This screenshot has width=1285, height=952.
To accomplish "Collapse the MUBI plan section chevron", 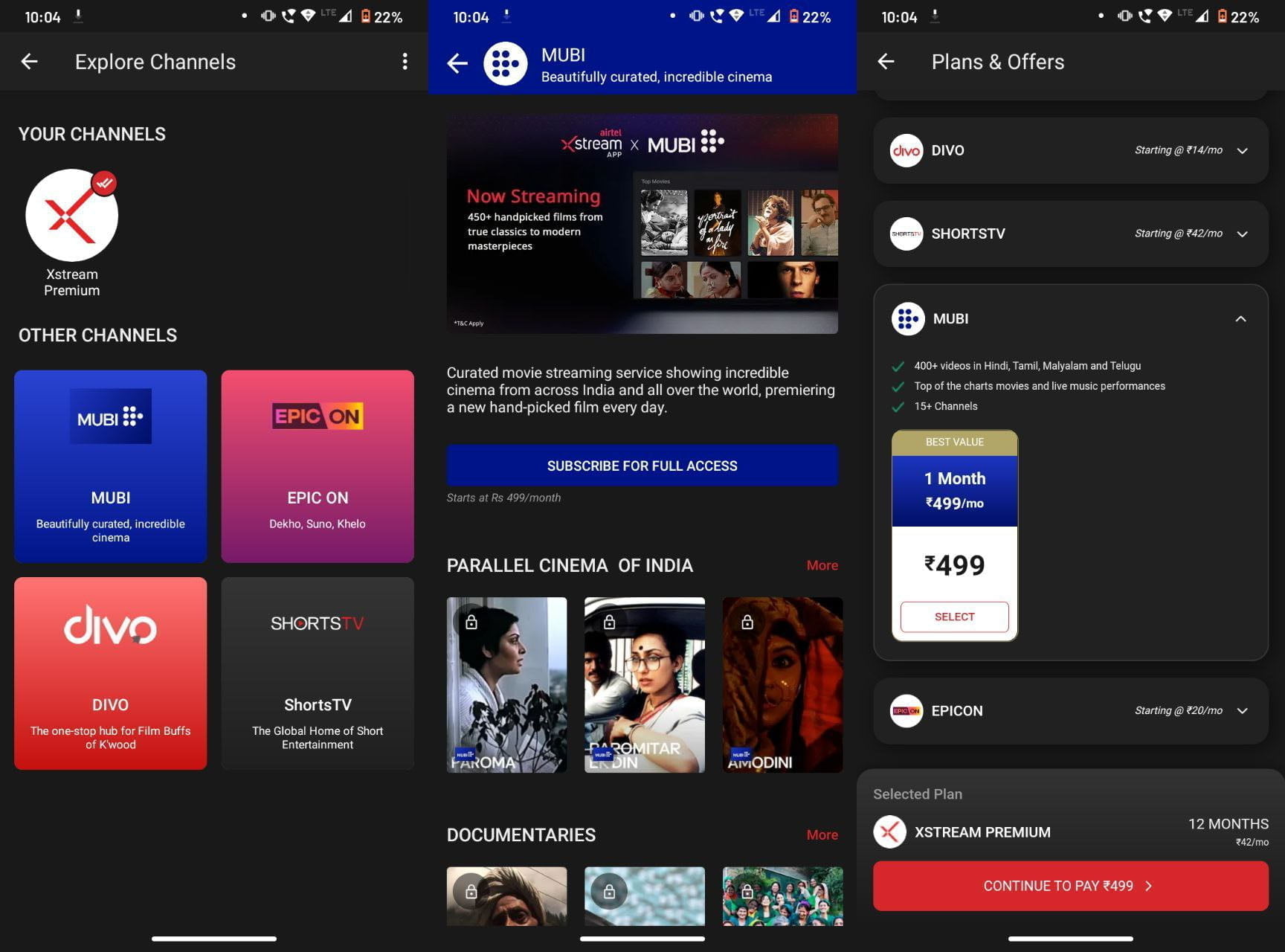I will tap(1240, 319).
